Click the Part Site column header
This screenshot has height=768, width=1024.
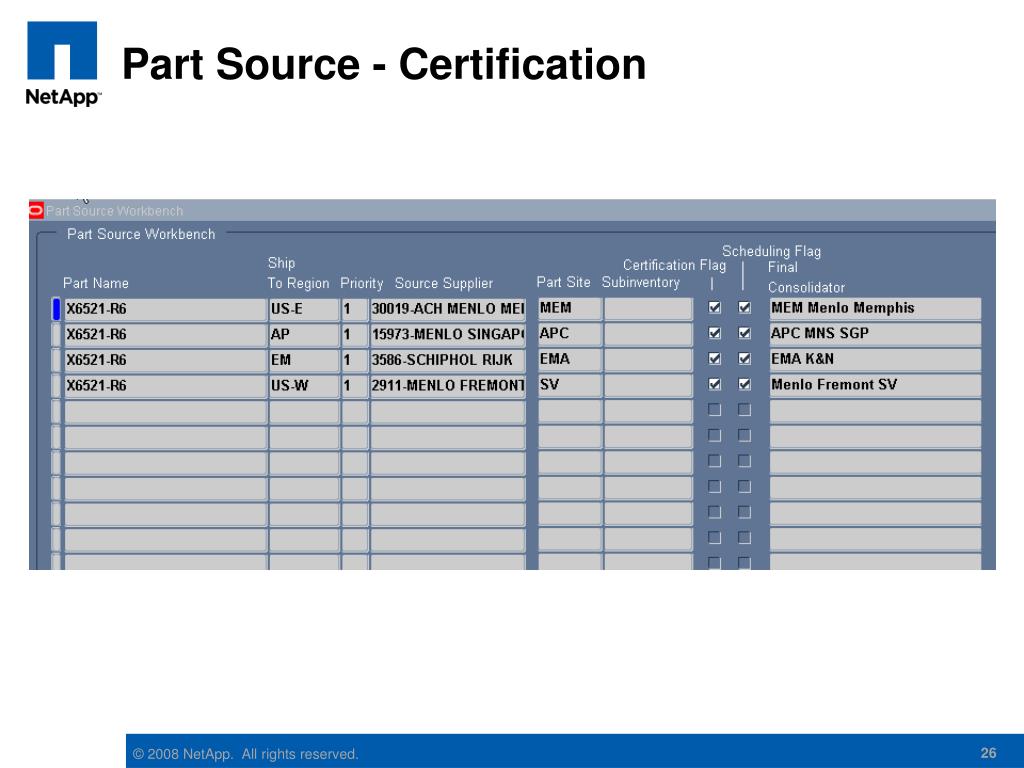(x=563, y=282)
